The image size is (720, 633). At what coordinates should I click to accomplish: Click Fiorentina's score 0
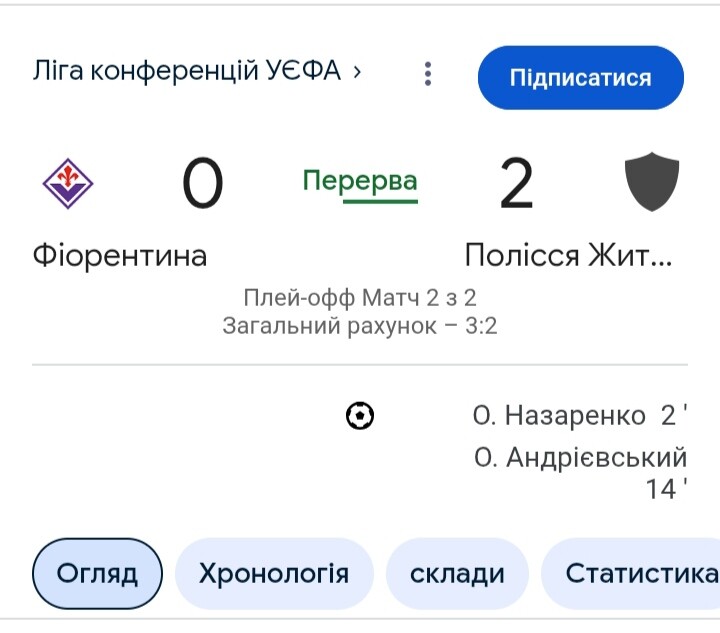click(x=203, y=183)
